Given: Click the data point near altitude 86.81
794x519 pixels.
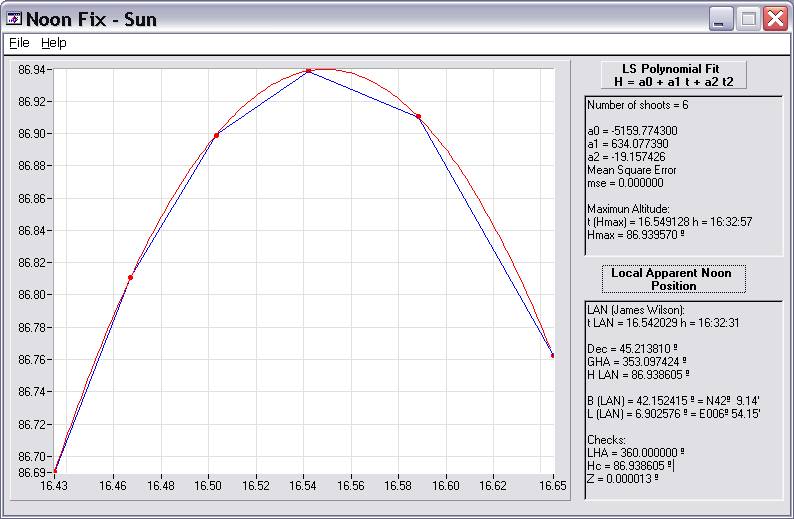Looking at the screenshot, I should pos(130,278).
